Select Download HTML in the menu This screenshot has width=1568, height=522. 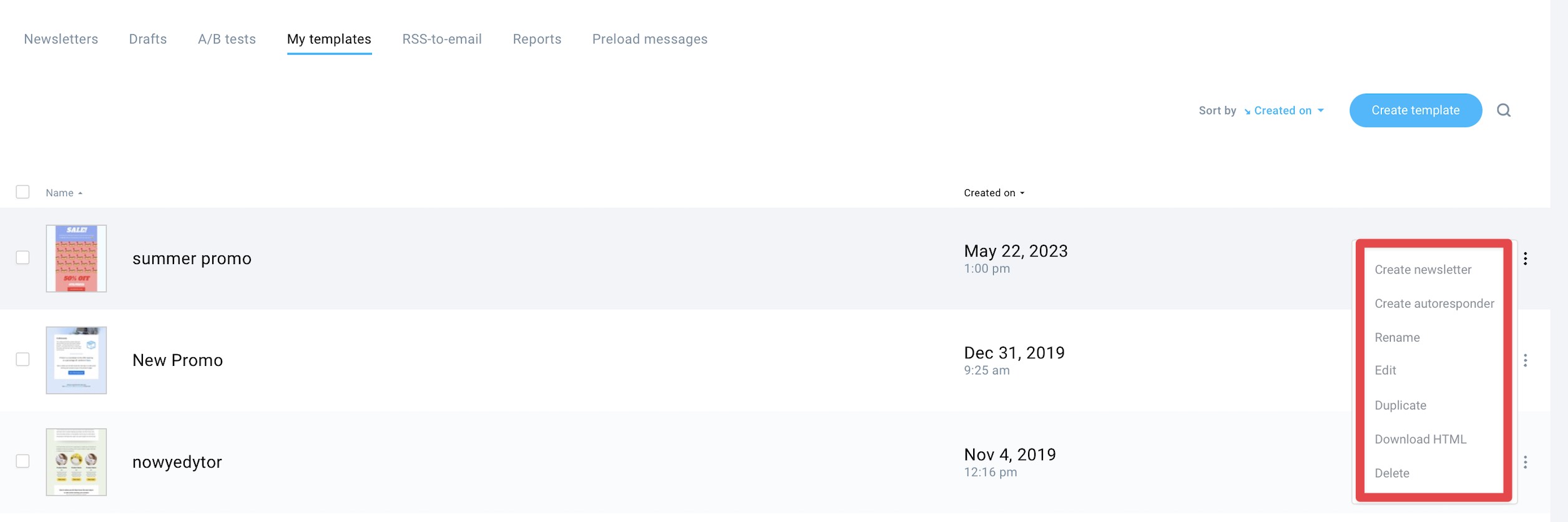pos(1420,439)
